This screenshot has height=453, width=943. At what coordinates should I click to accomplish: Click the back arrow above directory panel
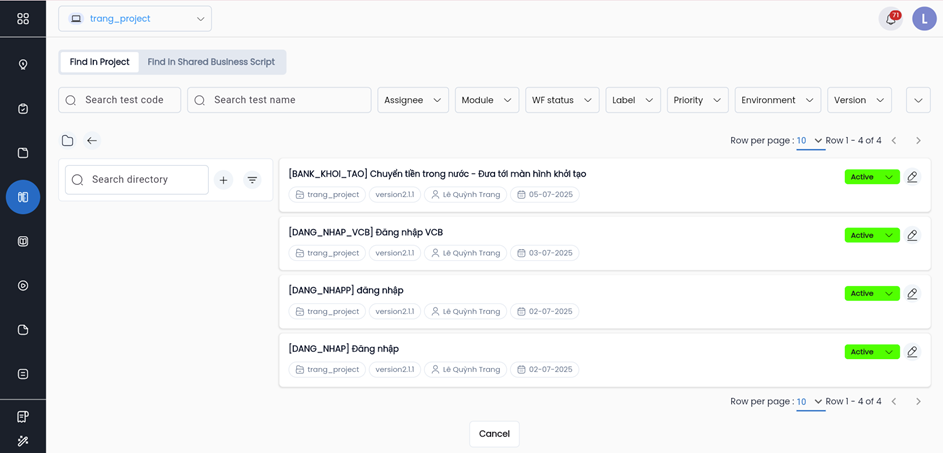click(92, 141)
